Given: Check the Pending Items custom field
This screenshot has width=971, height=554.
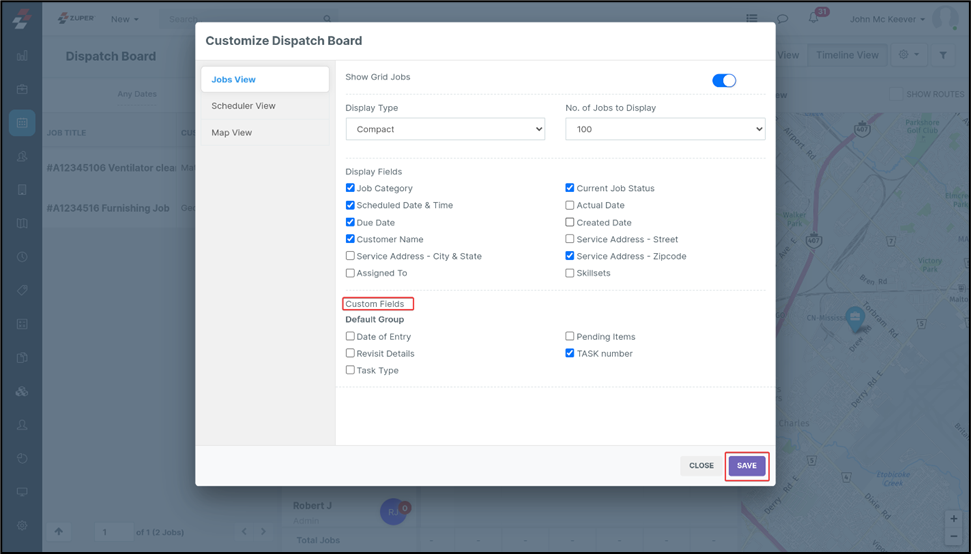Looking at the screenshot, I should pos(570,337).
